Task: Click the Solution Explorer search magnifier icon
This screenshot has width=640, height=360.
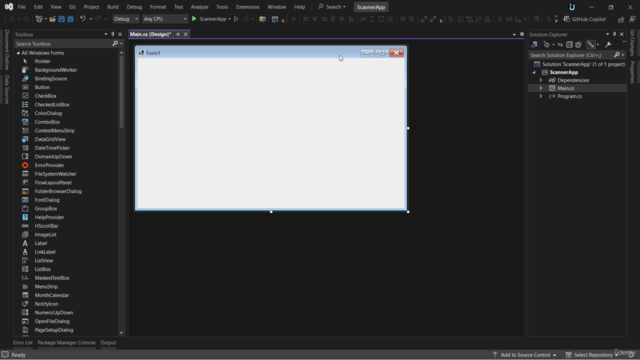Action: coord(617,55)
